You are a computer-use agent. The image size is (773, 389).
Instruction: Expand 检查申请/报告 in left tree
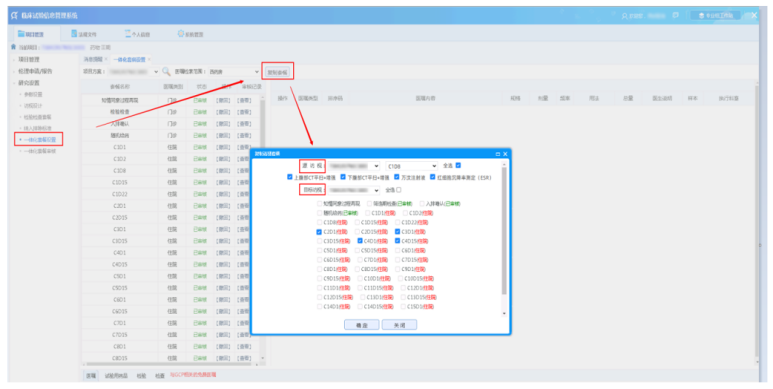[x=35, y=71]
